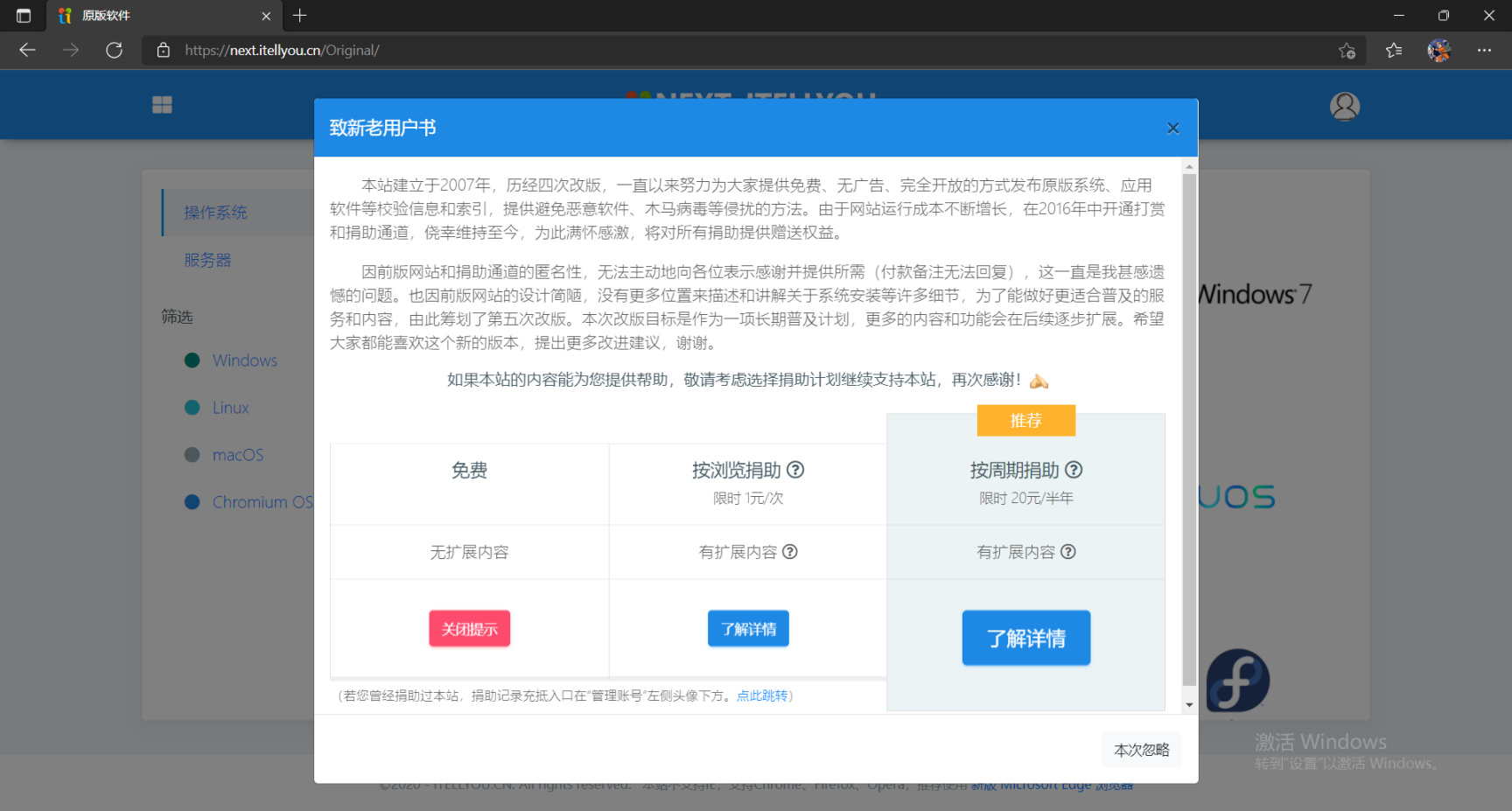
Task: Click the 致新老用户书 dialog title
Action: [382, 128]
